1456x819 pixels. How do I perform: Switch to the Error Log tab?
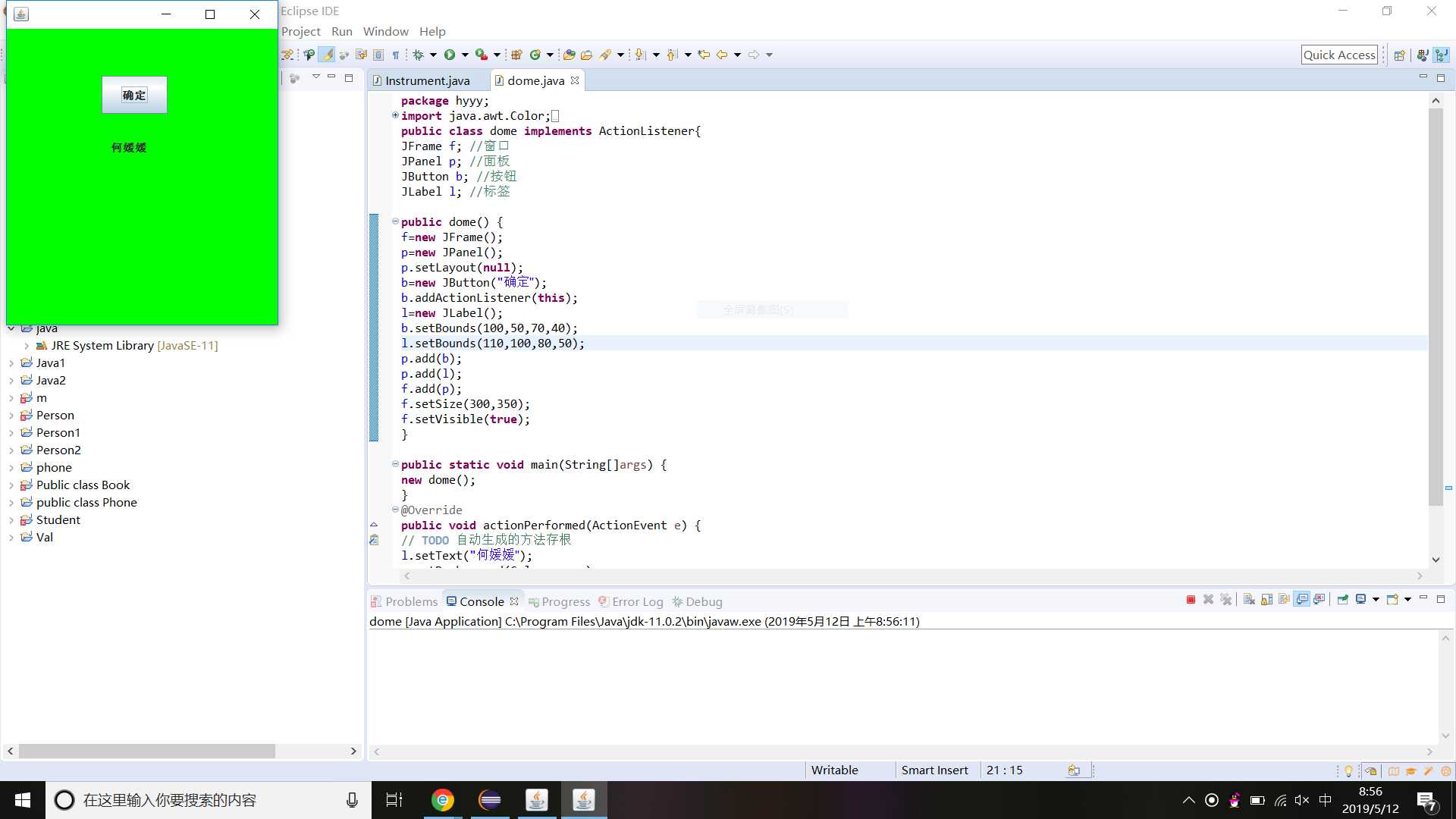(631, 601)
